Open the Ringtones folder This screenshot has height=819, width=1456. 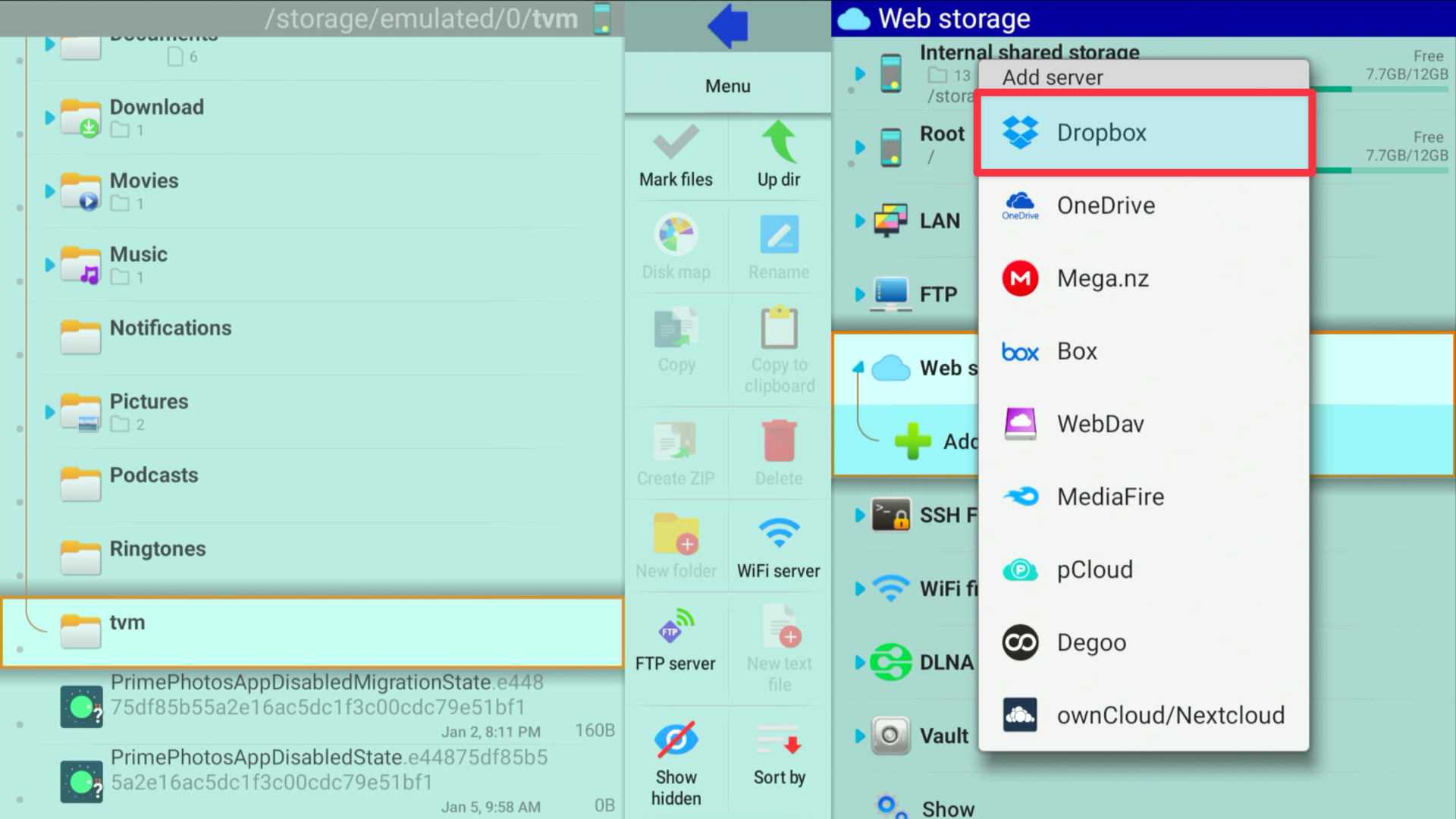[x=158, y=548]
